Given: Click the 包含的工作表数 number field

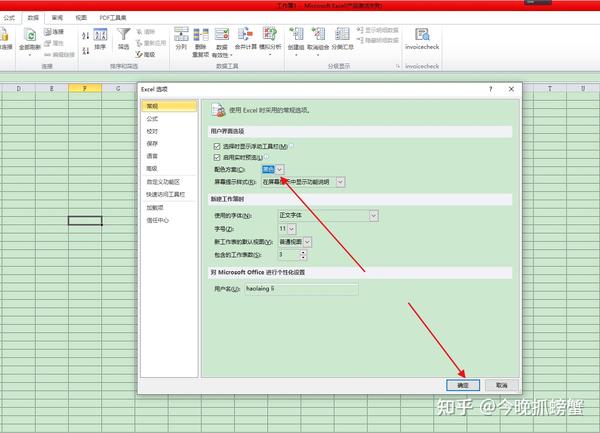Looking at the screenshot, I should (289, 255).
